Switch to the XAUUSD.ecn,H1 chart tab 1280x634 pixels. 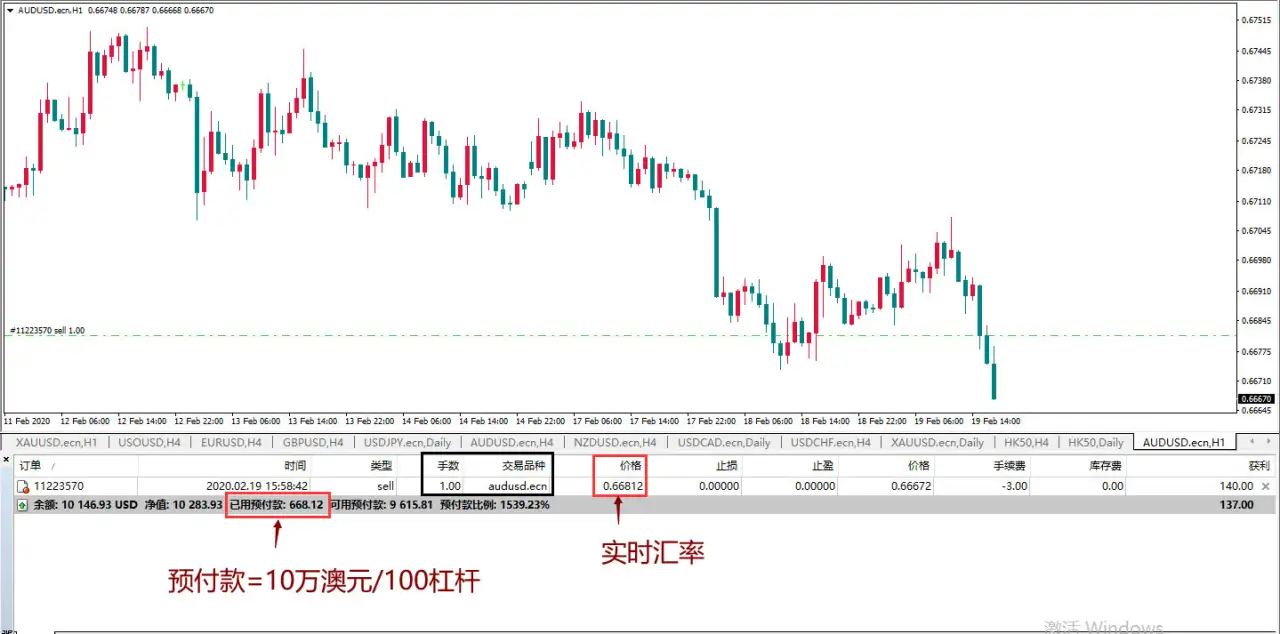click(x=56, y=442)
